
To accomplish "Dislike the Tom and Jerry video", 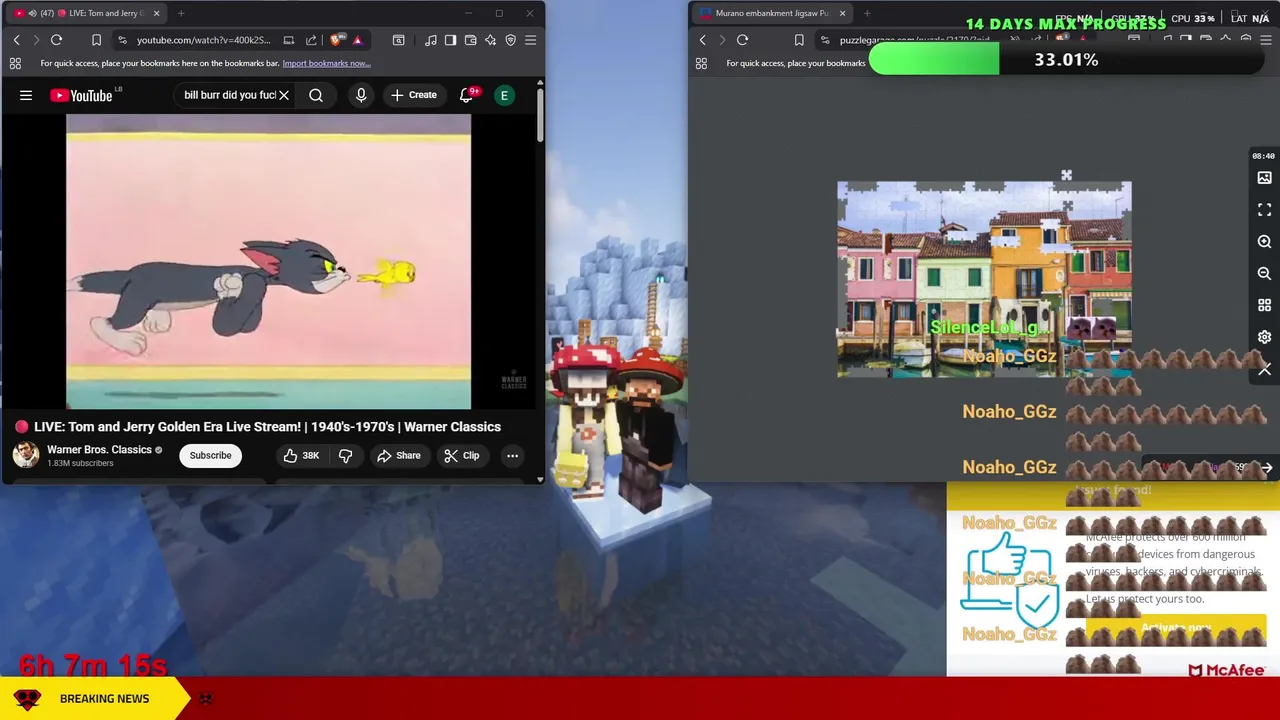I will (345, 455).
